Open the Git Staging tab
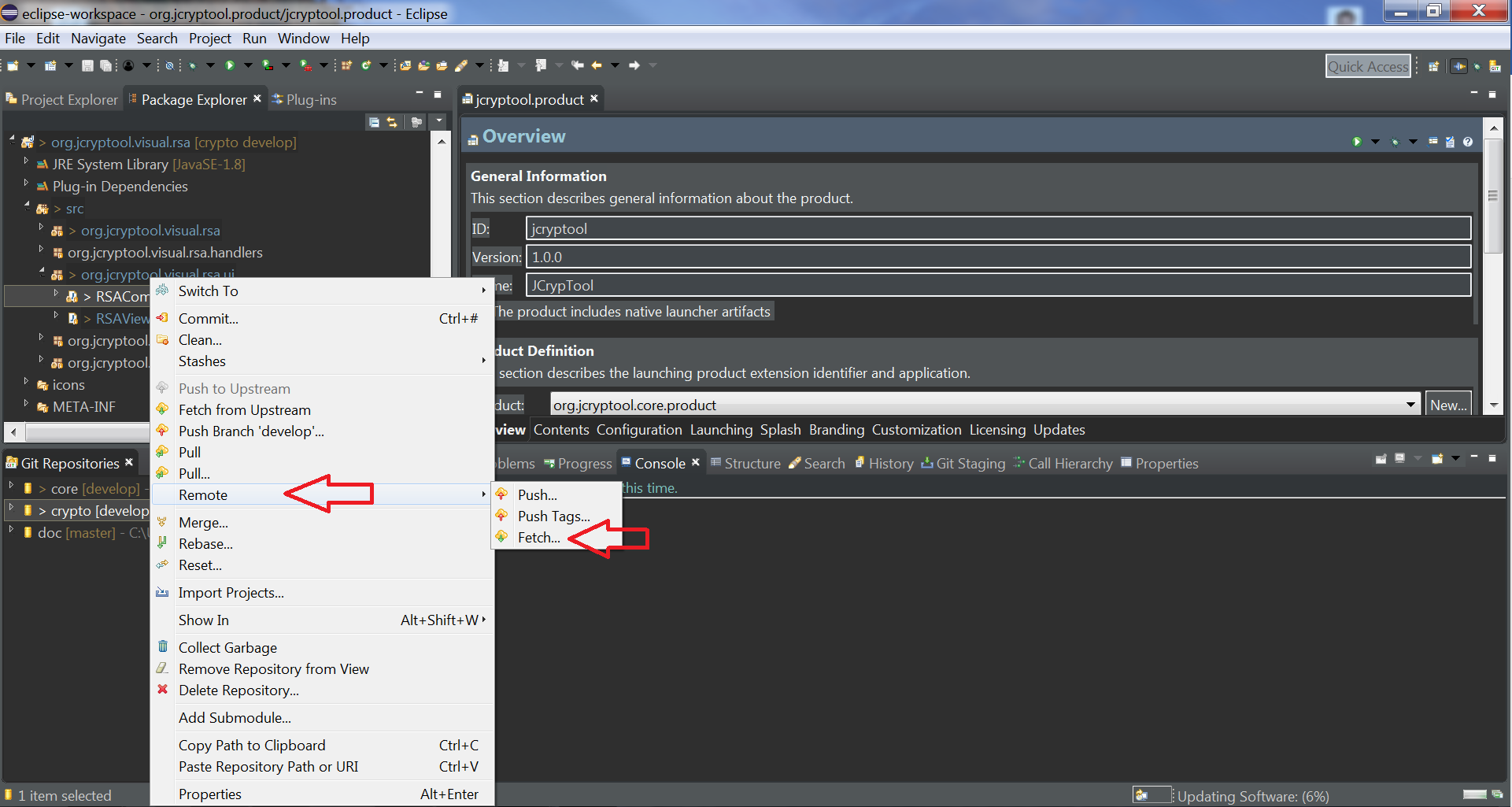Screen dimensions: 1512x807 pyautogui.click(x=963, y=463)
